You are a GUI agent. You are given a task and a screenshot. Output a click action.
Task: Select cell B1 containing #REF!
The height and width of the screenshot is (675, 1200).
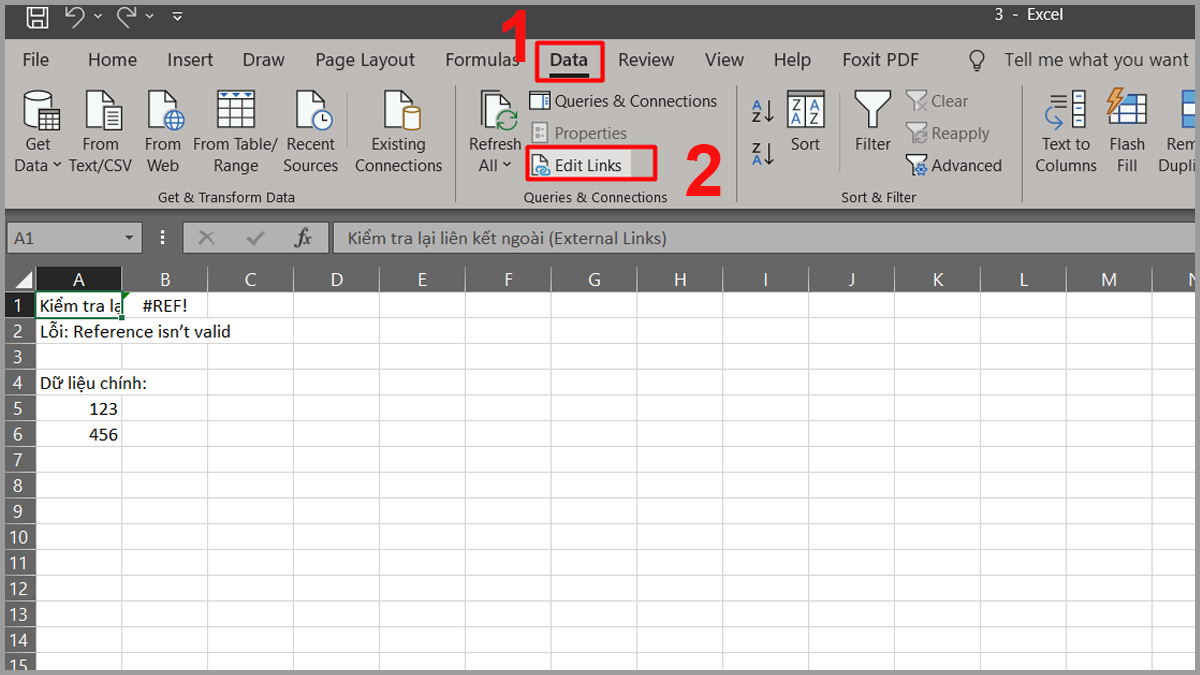click(x=165, y=305)
